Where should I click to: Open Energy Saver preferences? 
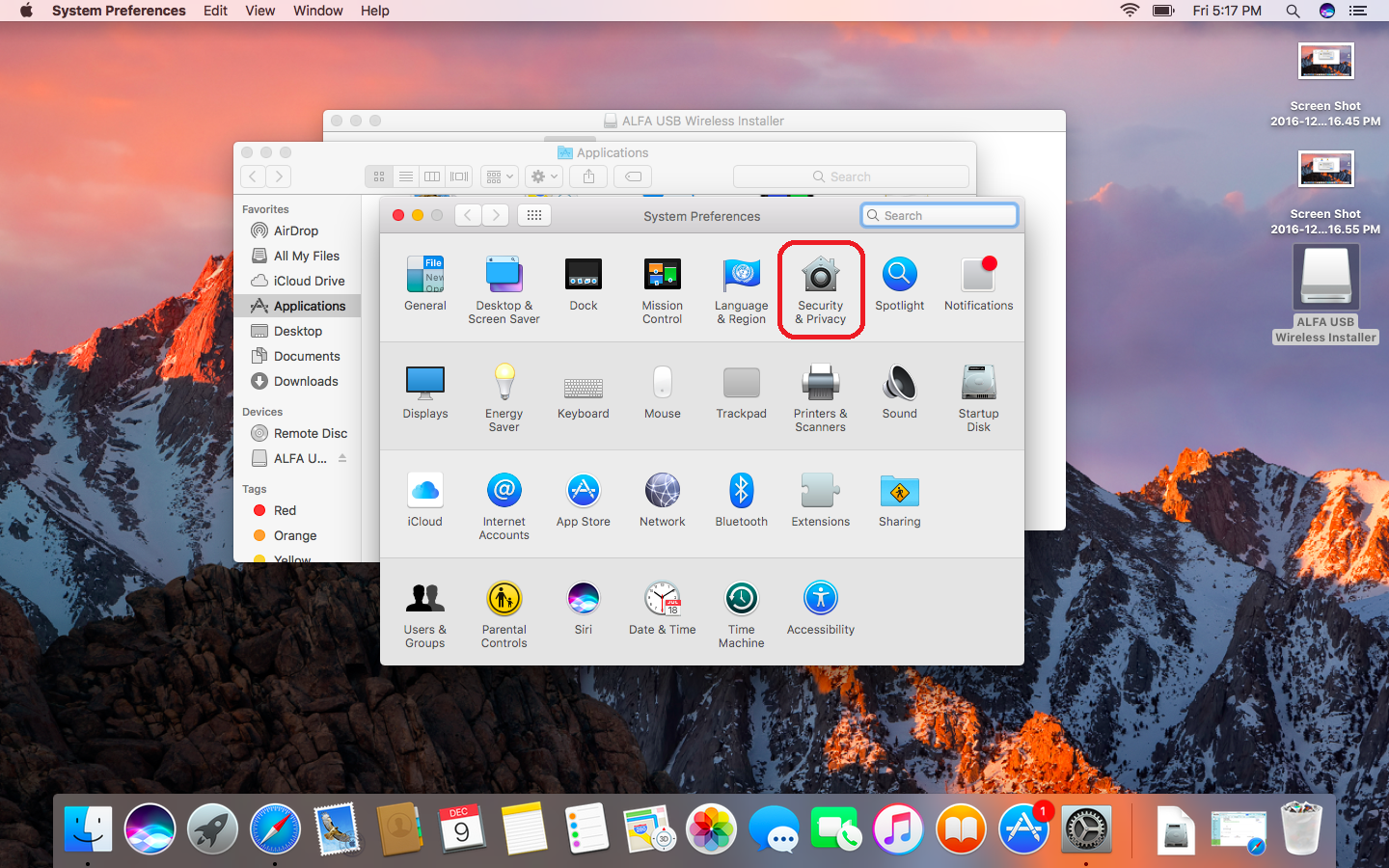504,393
